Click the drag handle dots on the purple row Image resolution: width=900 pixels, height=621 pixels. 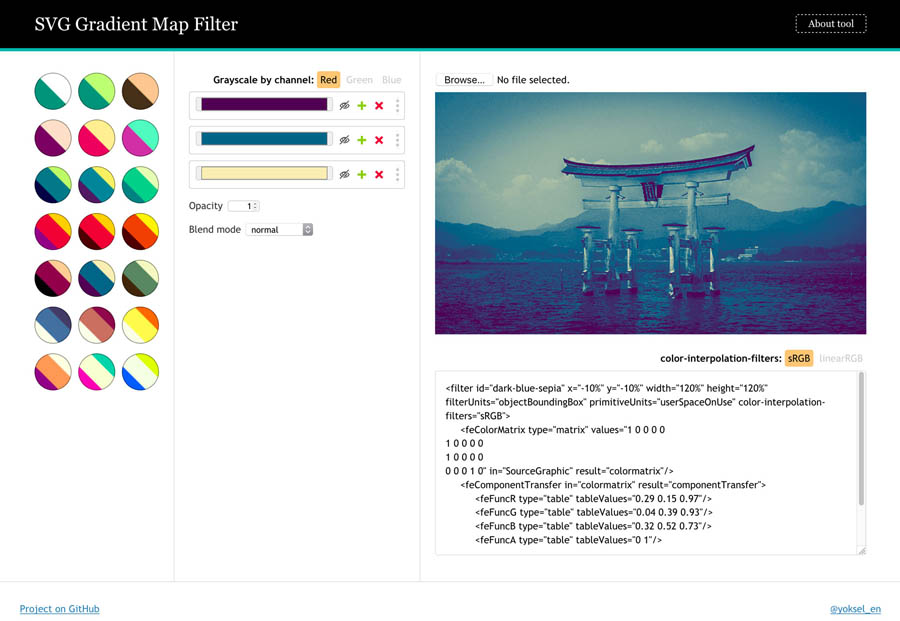(x=397, y=105)
